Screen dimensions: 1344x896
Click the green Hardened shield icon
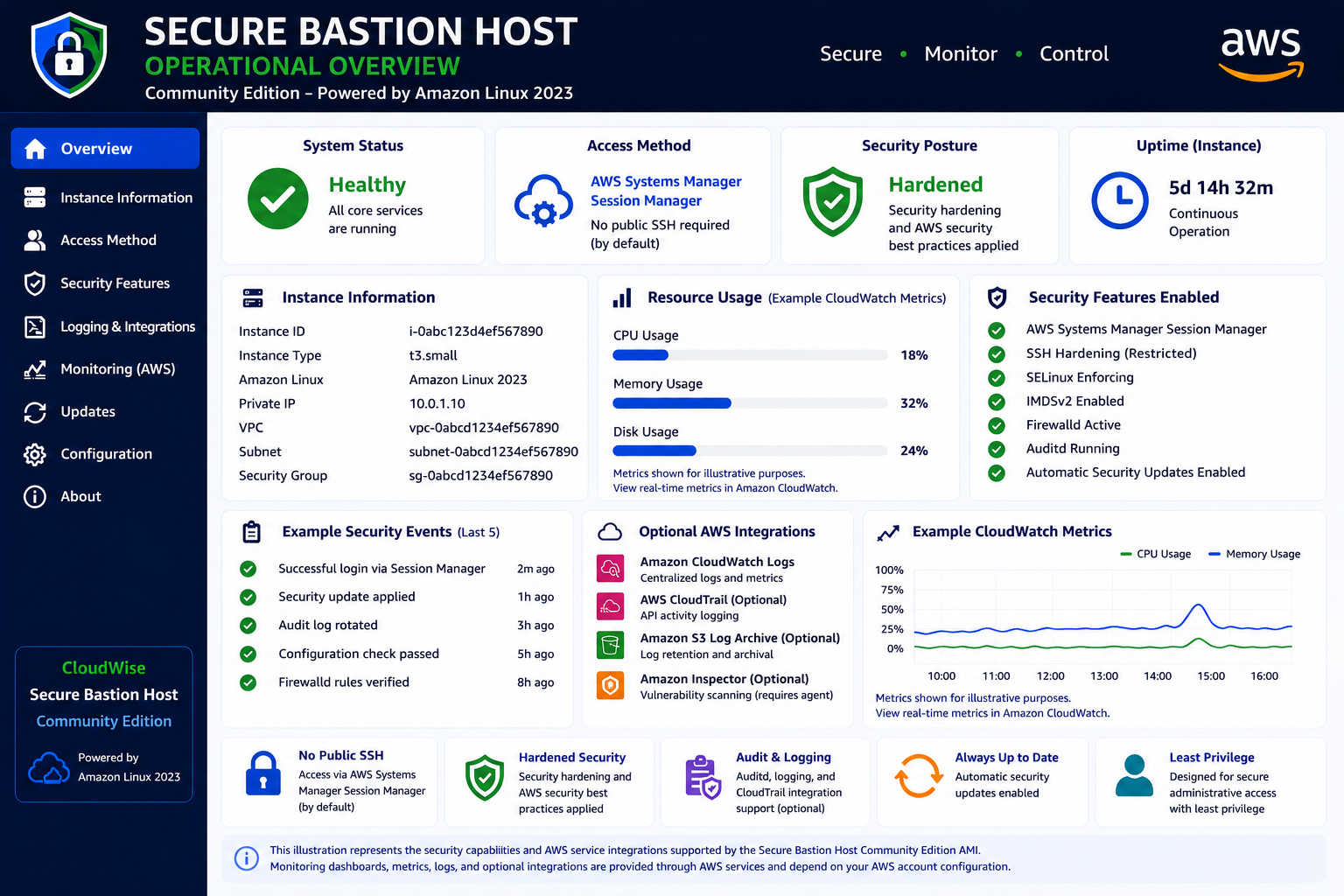point(833,201)
